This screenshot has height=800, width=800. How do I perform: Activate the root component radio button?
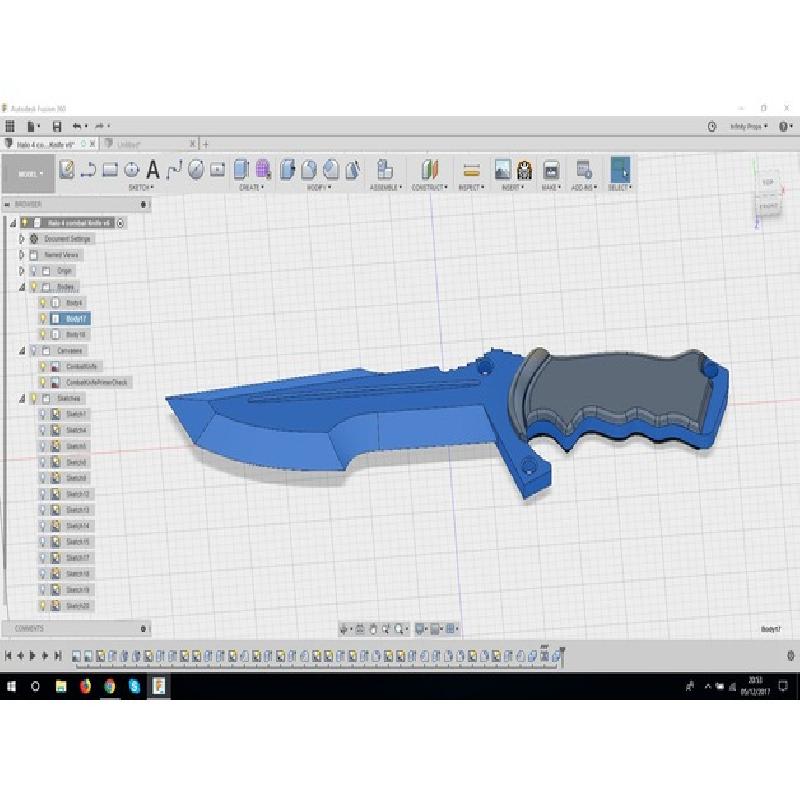click(120, 223)
